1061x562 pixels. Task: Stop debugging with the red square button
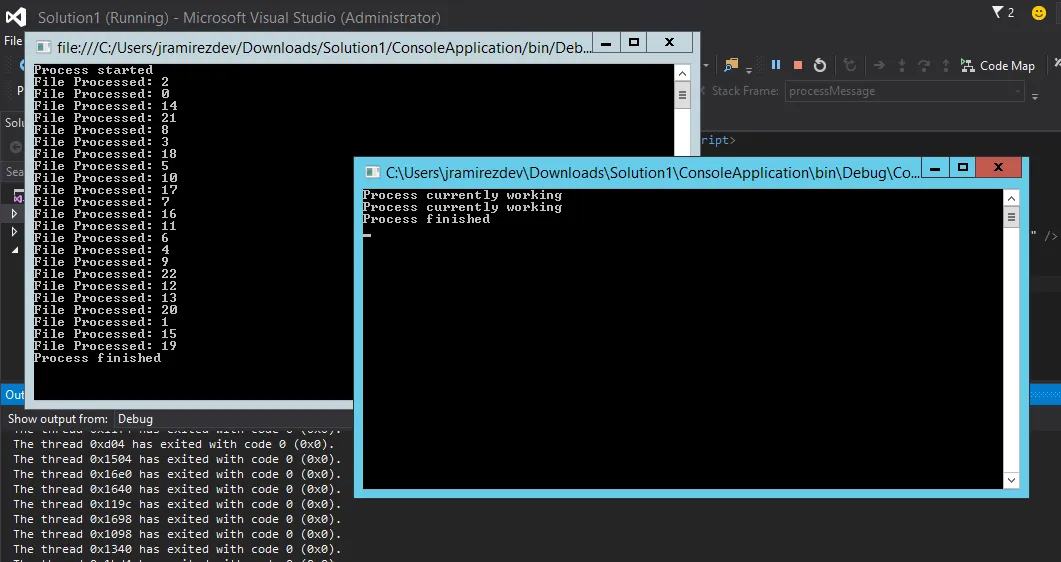798,65
